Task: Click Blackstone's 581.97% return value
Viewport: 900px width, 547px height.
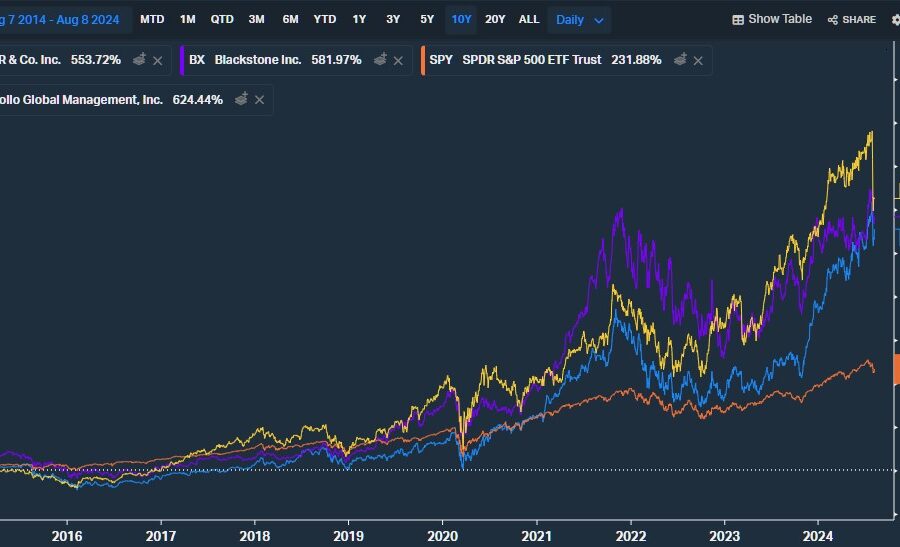Action: pos(336,60)
